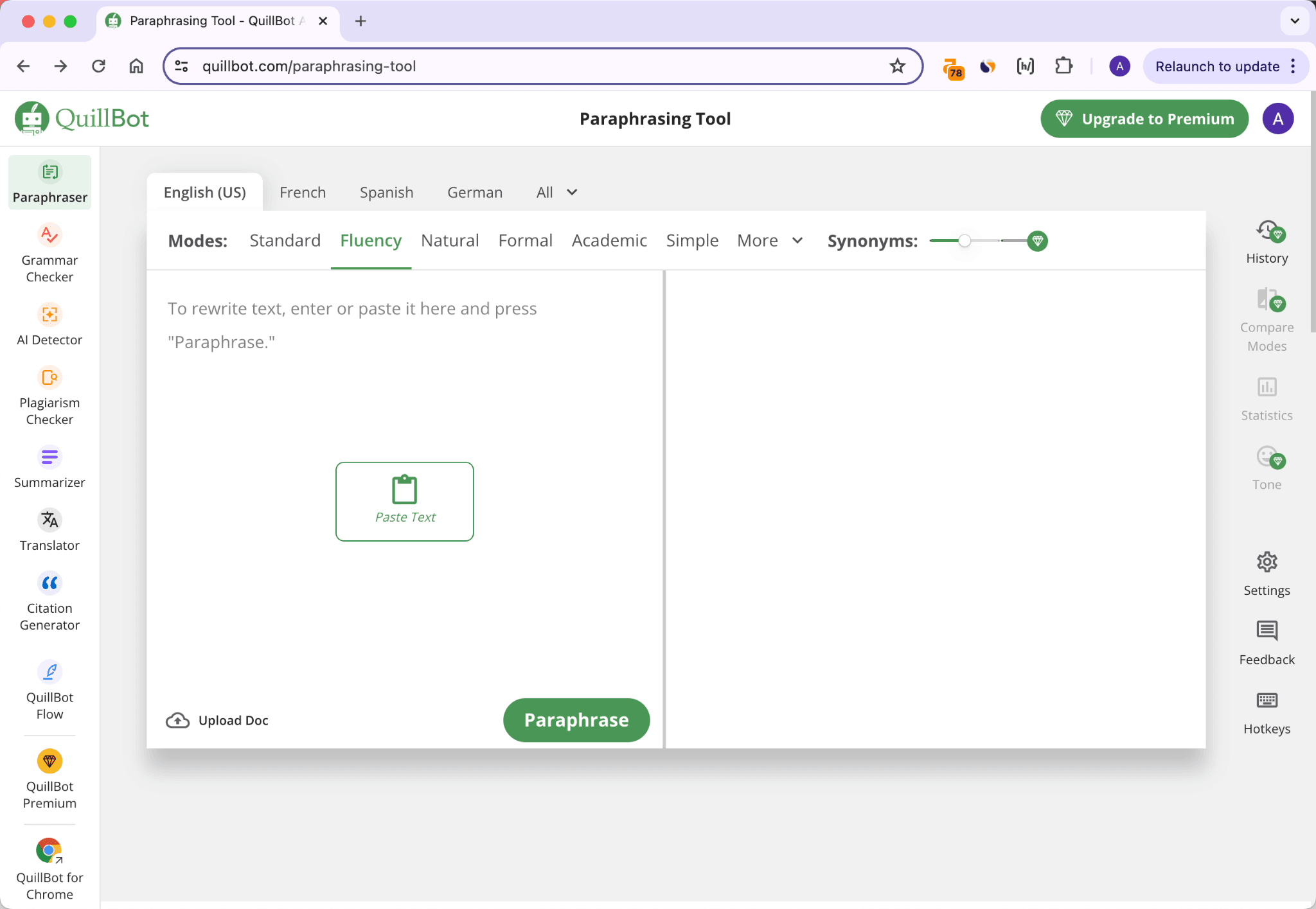Select the Standard mode
The width and height of the screenshot is (1316, 909).
click(285, 240)
